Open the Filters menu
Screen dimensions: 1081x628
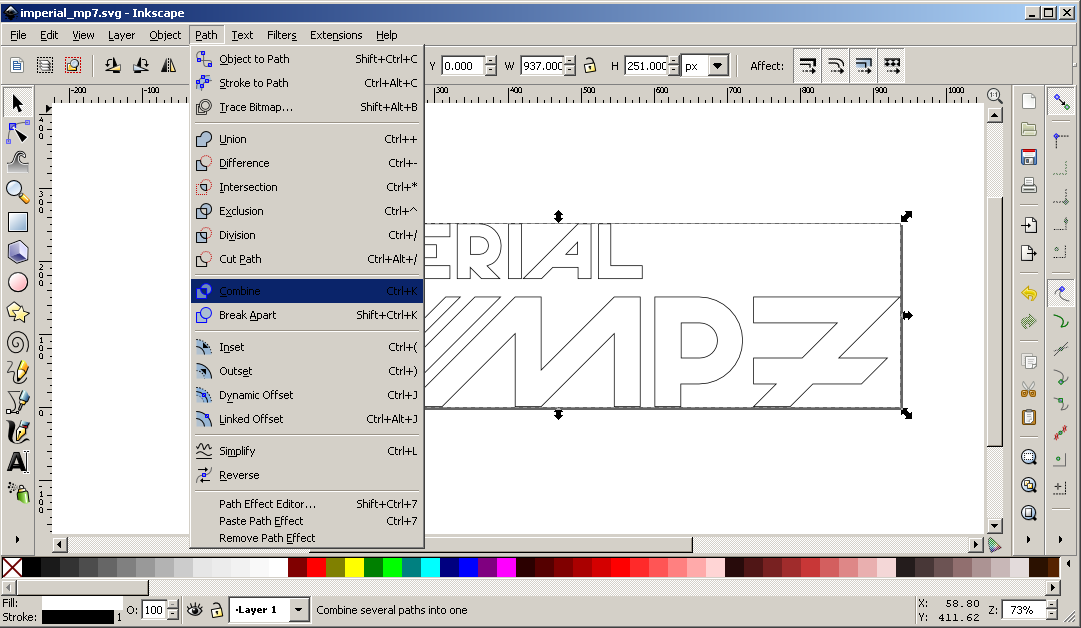282,35
